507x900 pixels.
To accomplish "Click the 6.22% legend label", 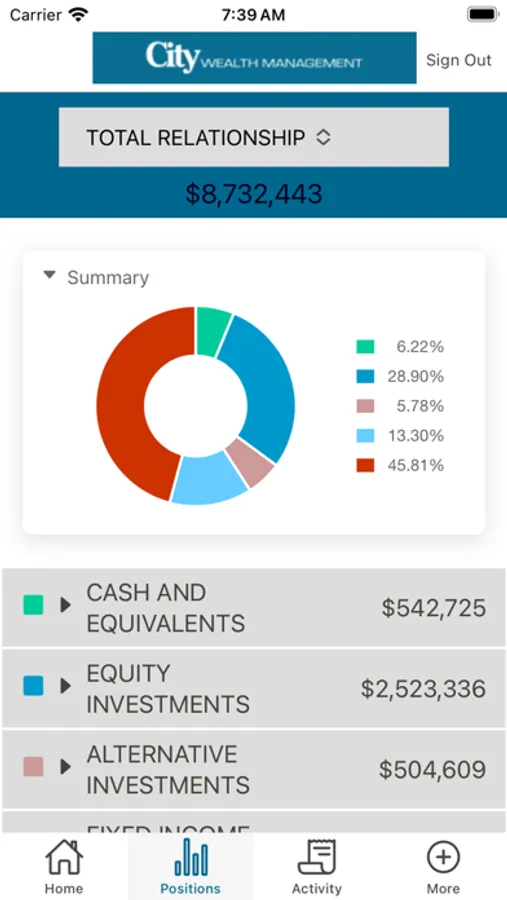I will pyautogui.click(x=420, y=347).
